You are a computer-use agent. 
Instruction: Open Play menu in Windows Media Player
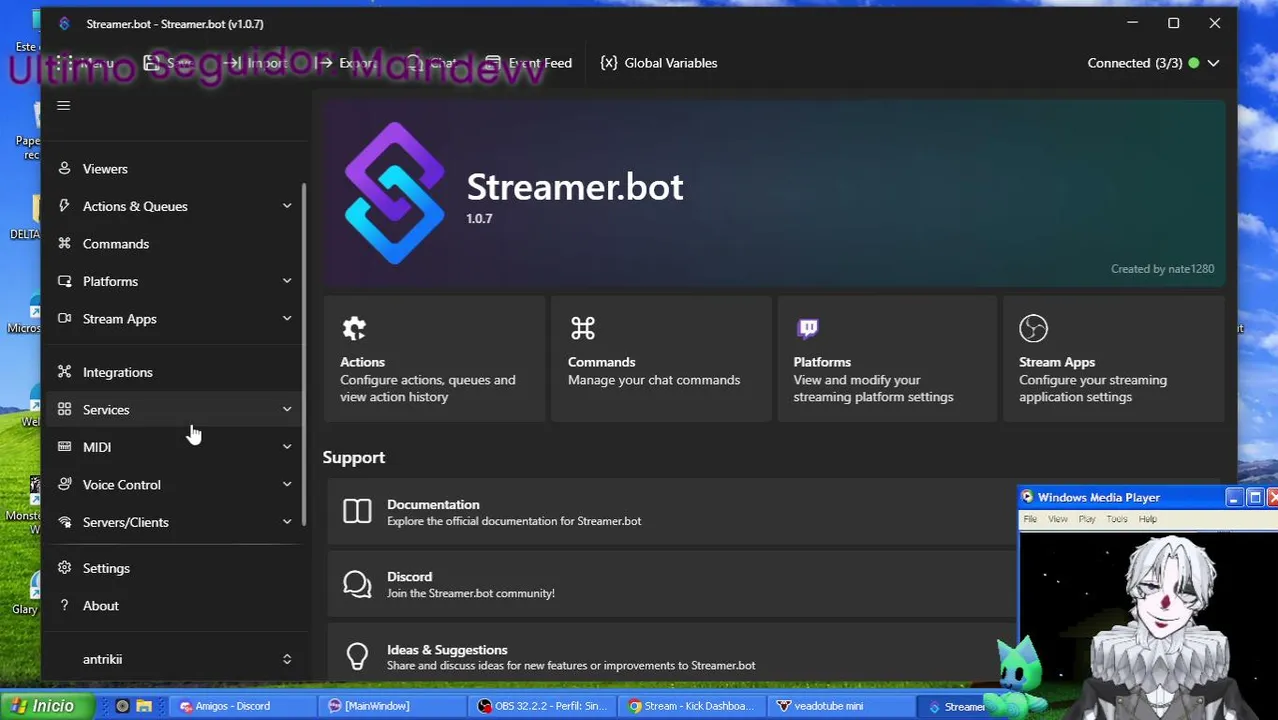pos(1087,519)
